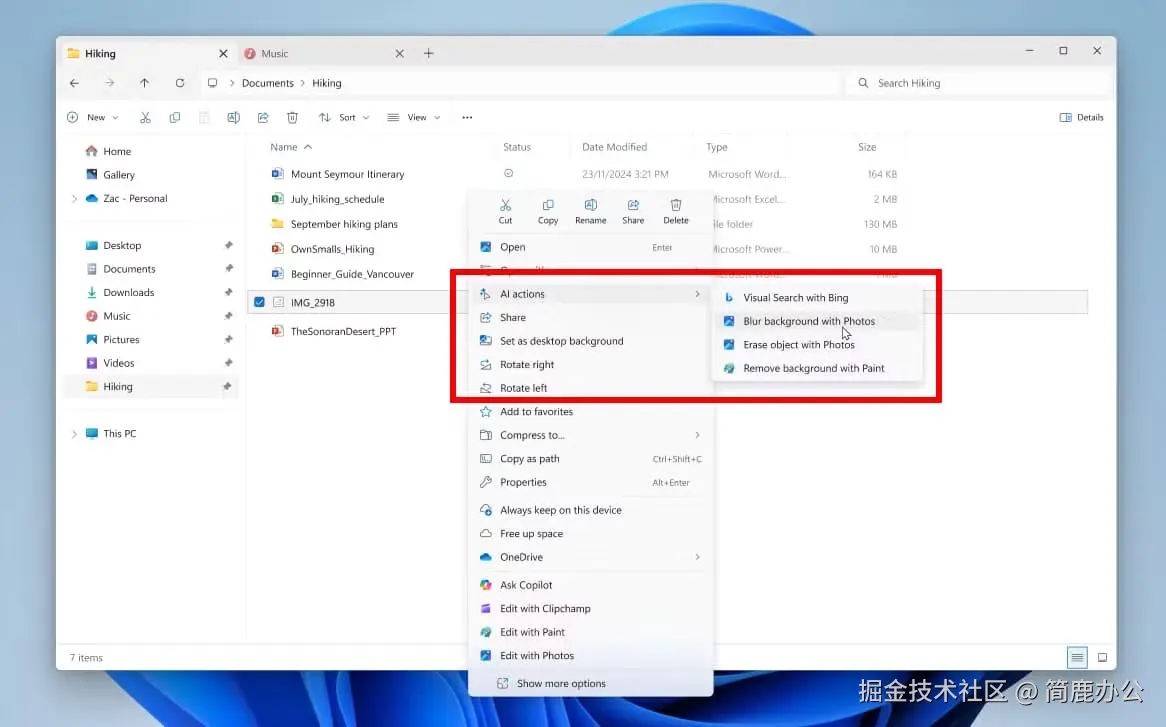
Task: Select Set as desktop background
Action: (591, 341)
